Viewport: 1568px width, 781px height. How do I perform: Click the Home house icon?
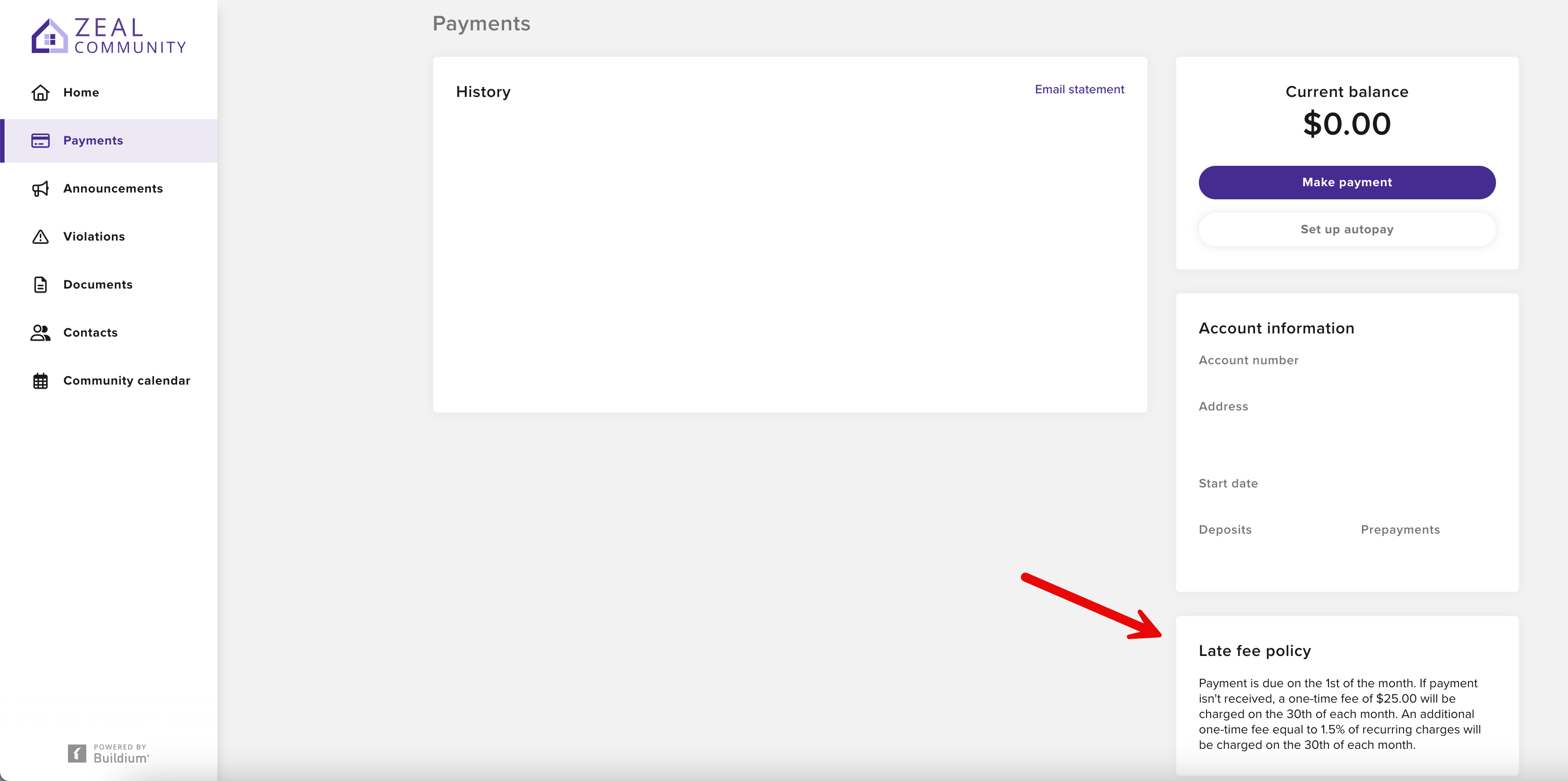tap(40, 92)
